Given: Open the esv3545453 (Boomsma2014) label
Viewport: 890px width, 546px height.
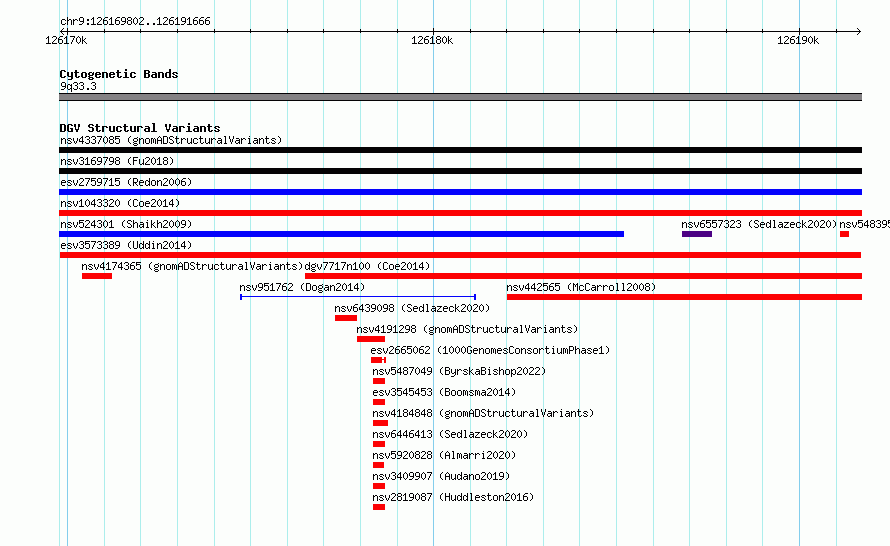Looking at the screenshot, I should point(444,392).
